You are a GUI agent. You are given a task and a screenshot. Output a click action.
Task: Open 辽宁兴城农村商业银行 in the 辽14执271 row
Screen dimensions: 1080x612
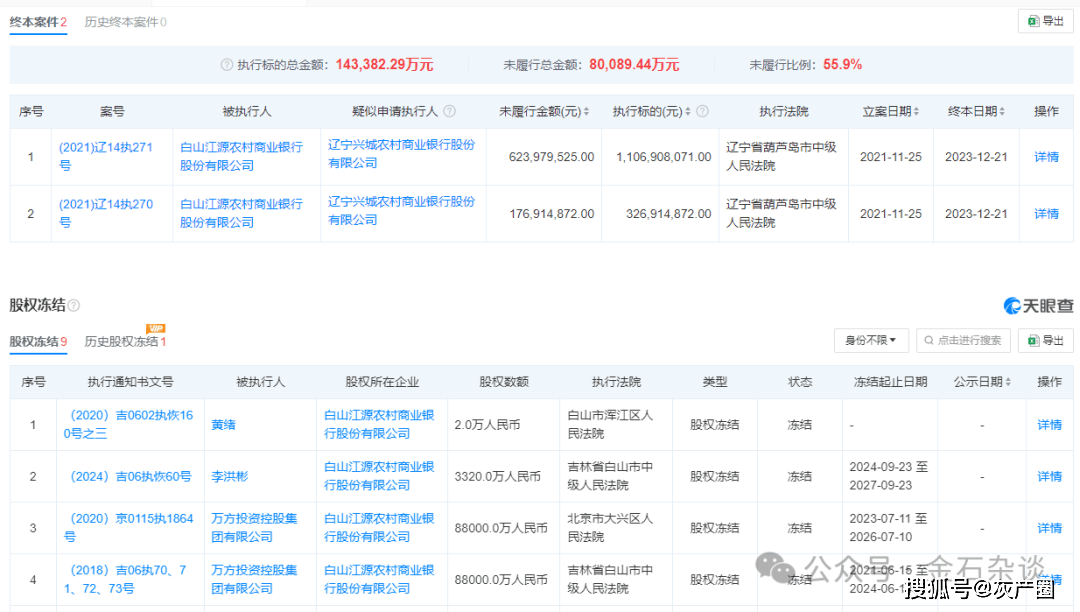402,154
